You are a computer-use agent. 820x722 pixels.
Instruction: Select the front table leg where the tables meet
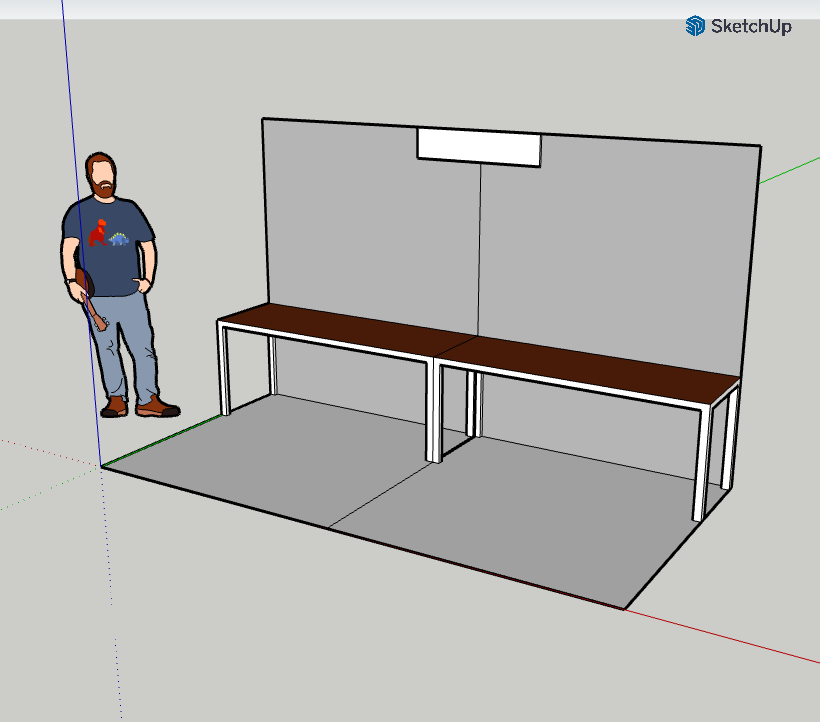434,412
